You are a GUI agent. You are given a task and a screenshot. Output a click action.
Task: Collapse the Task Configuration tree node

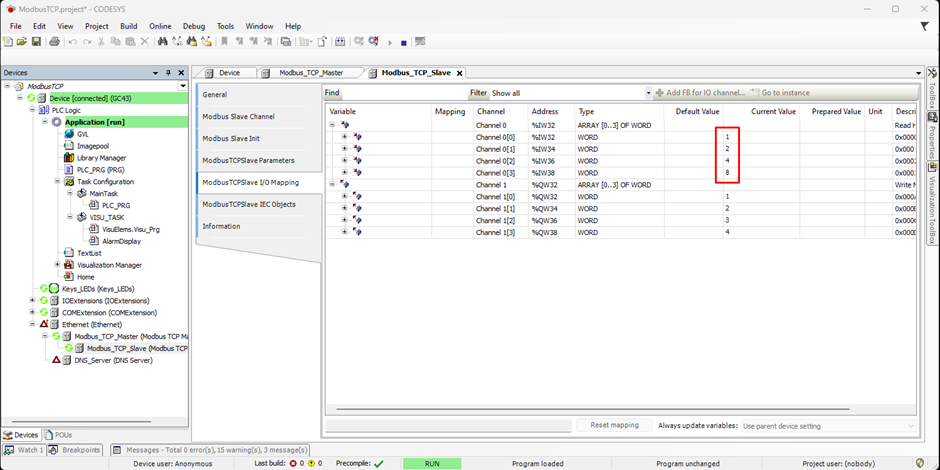[x=56, y=182]
